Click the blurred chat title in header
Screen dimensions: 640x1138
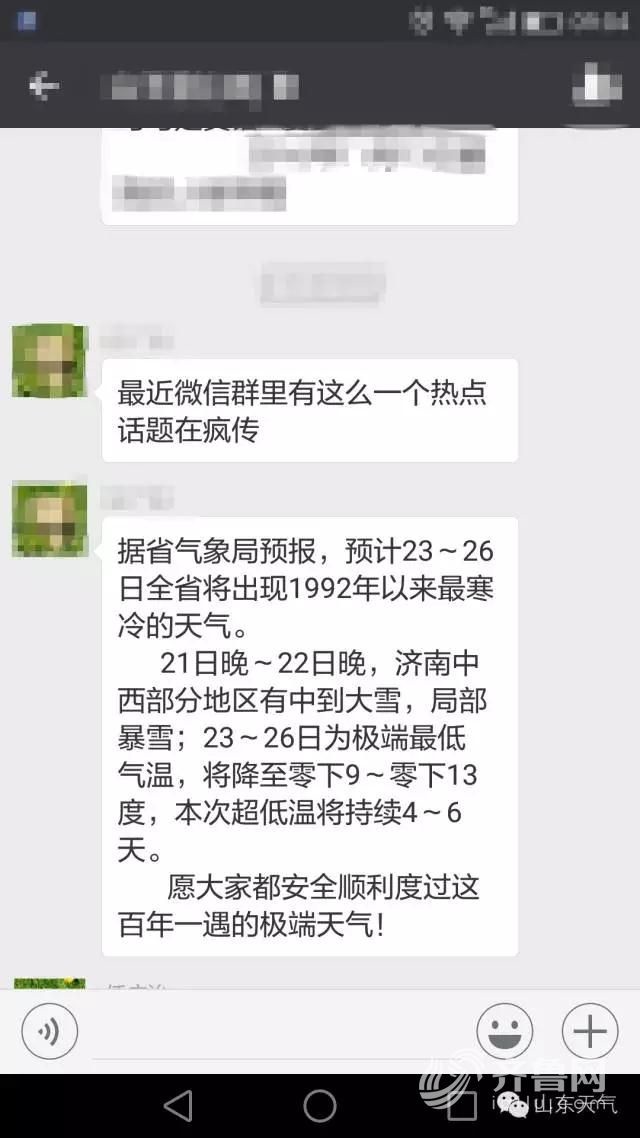(200, 87)
